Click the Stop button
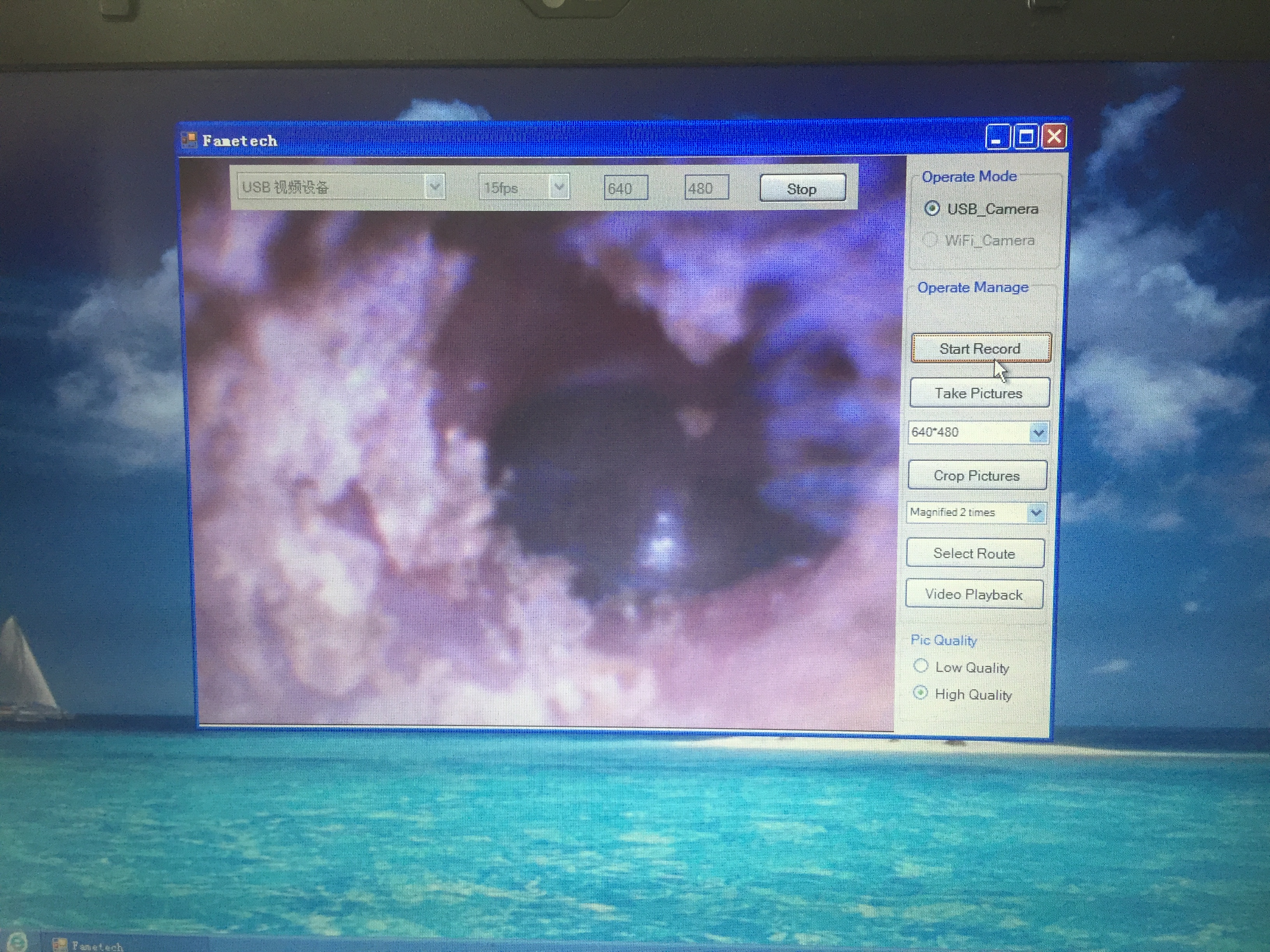Image resolution: width=1270 pixels, height=952 pixels. [x=802, y=188]
